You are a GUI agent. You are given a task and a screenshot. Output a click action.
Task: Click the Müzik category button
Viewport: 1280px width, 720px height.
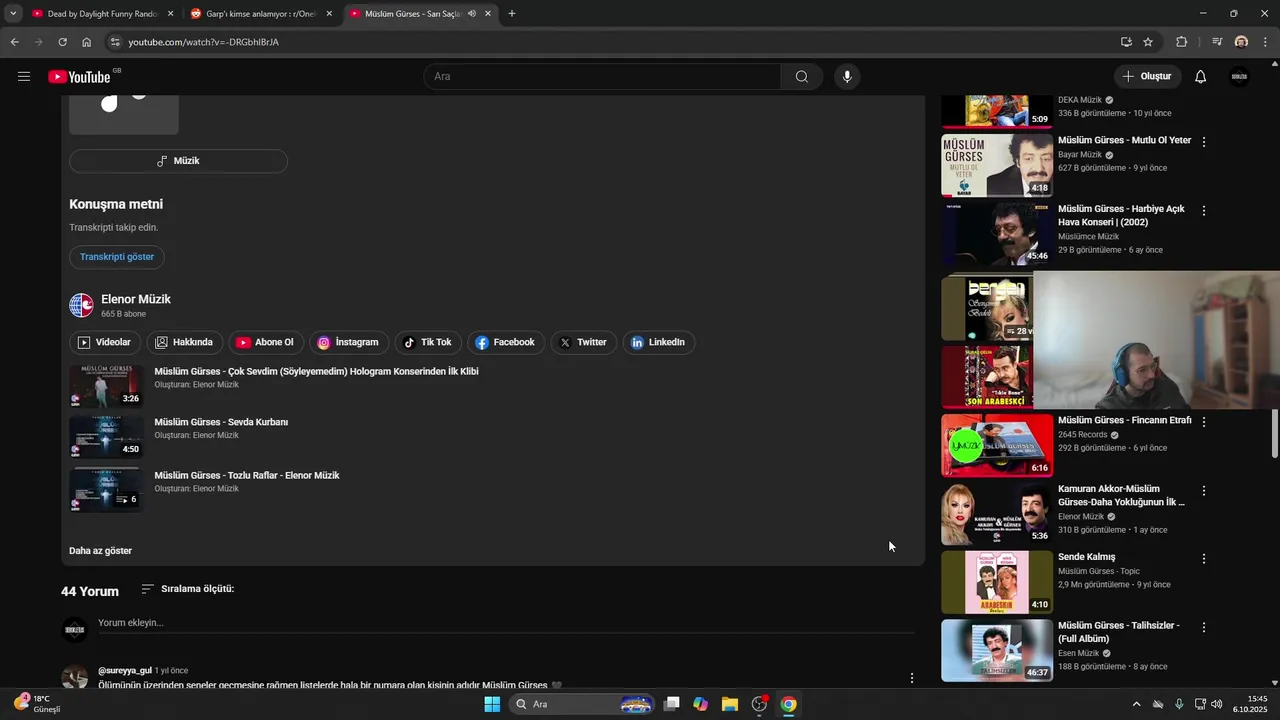click(178, 161)
